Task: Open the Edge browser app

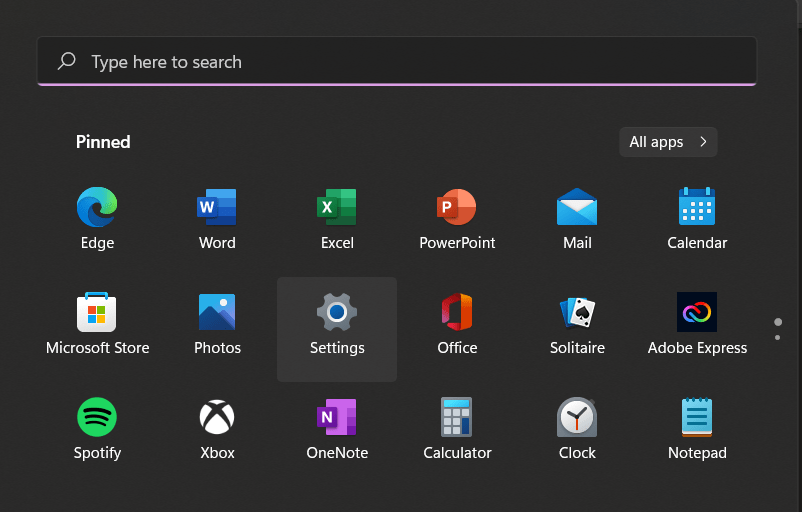Action: pyautogui.click(x=97, y=208)
